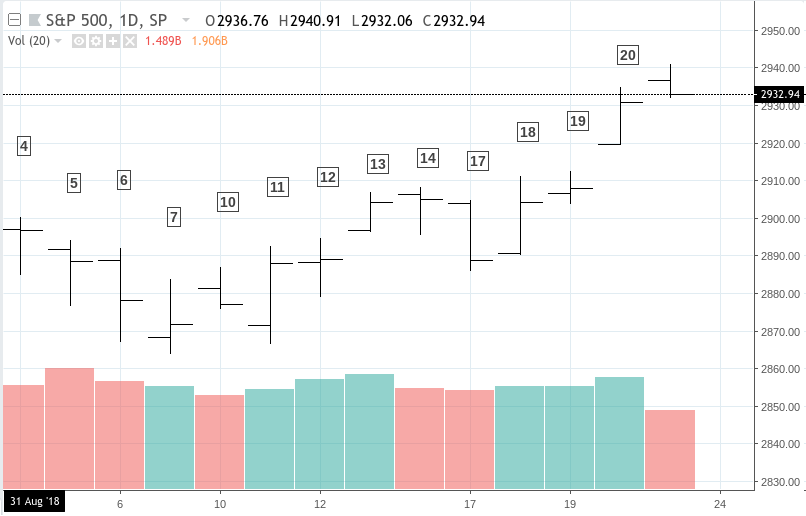The width and height of the screenshot is (806, 516).
Task: Select the boxed label 18 annotation
Action: point(528,132)
